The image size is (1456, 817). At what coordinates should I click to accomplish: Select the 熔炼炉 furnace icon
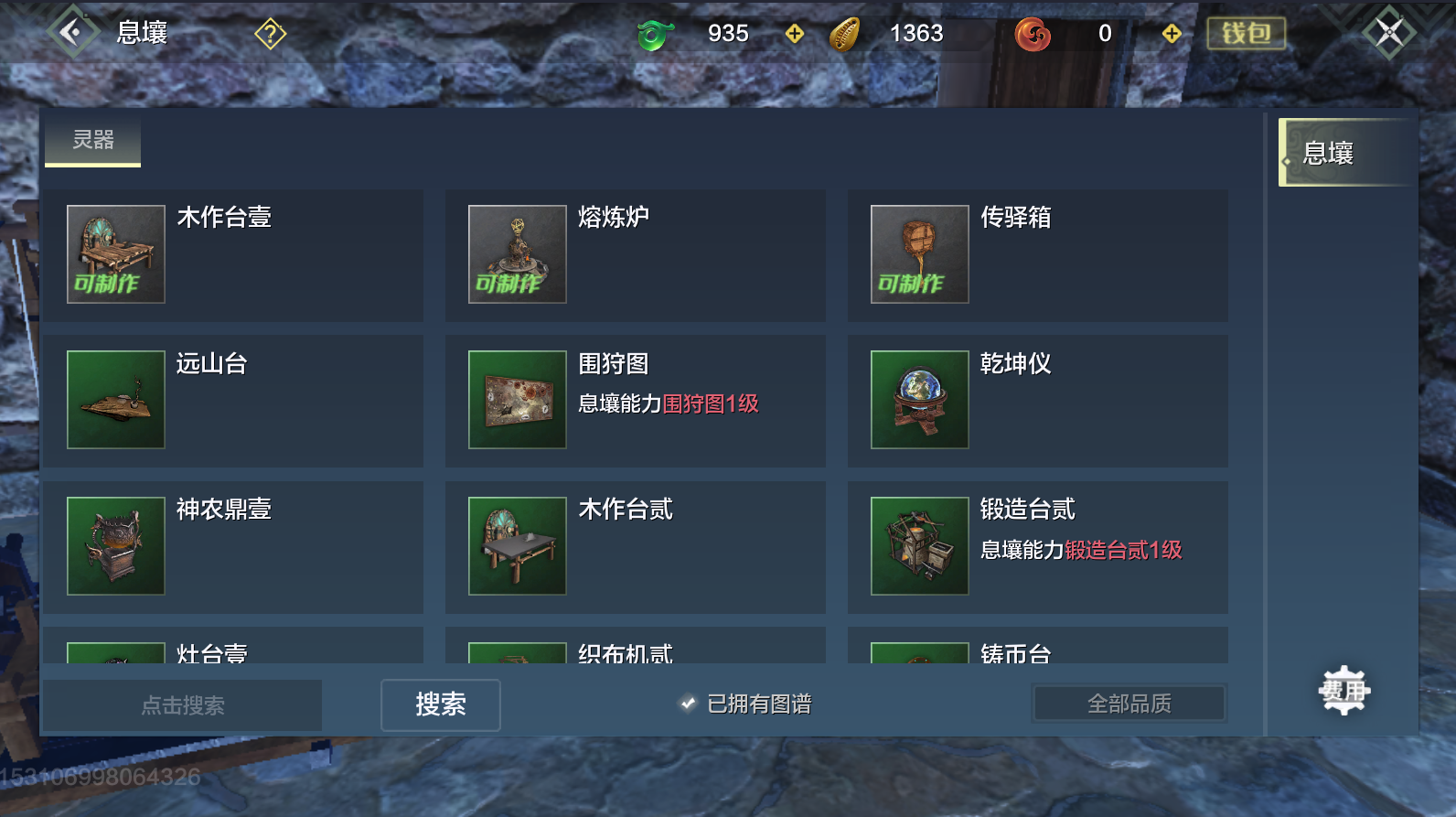[x=518, y=254]
